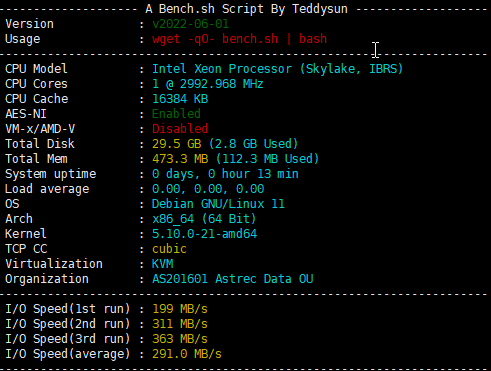
Task: Select the OS value Debian GNU/Linux 11
Action: (218, 204)
